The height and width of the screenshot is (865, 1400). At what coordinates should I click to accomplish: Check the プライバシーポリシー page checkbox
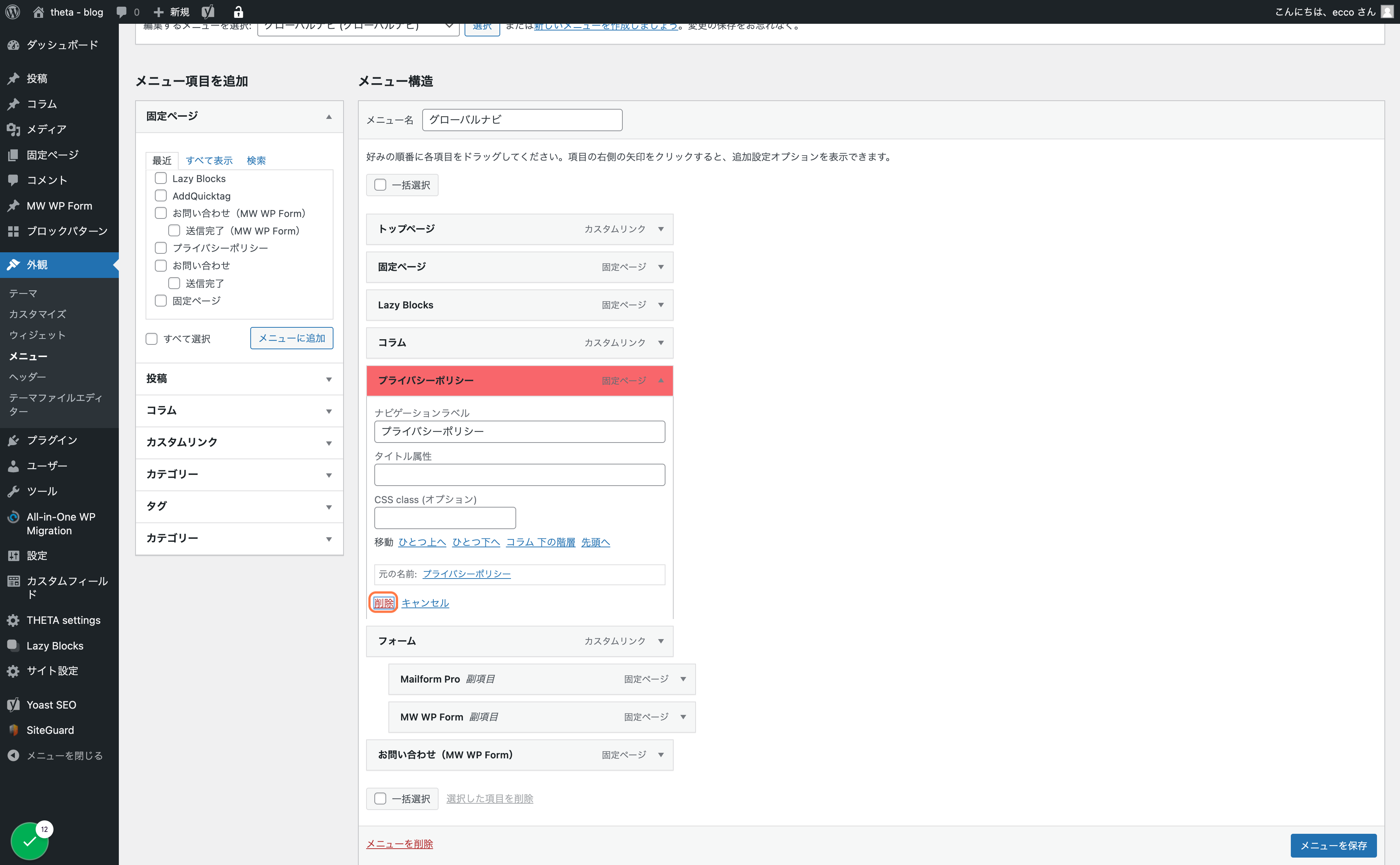[161, 248]
